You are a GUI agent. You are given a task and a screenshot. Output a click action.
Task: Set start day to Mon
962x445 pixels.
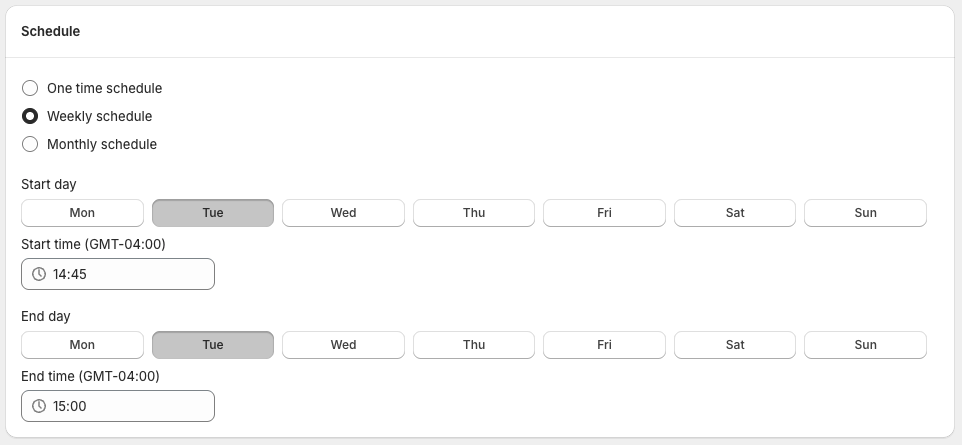82,213
